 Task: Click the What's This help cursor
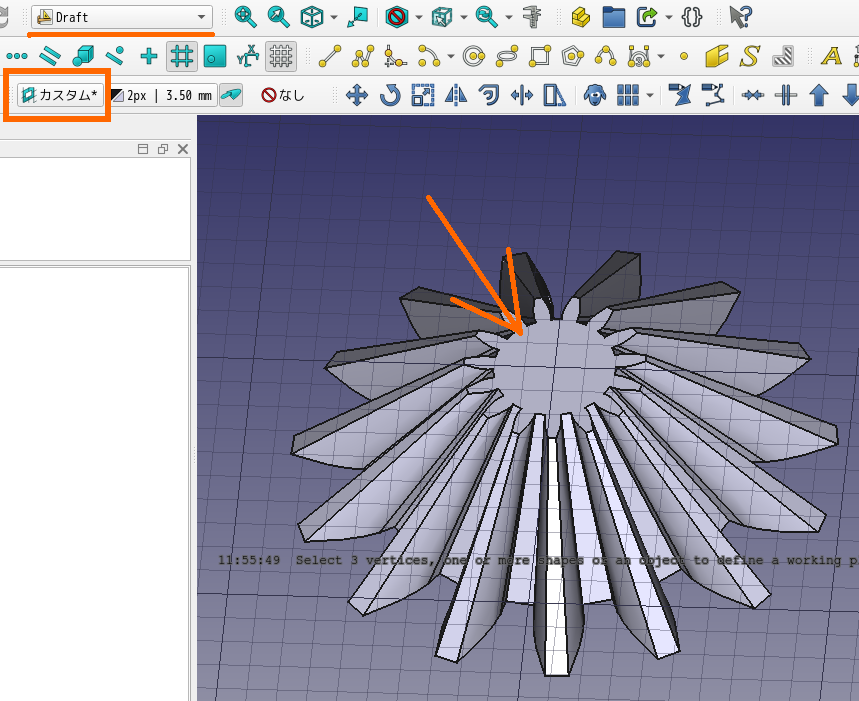click(739, 17)
